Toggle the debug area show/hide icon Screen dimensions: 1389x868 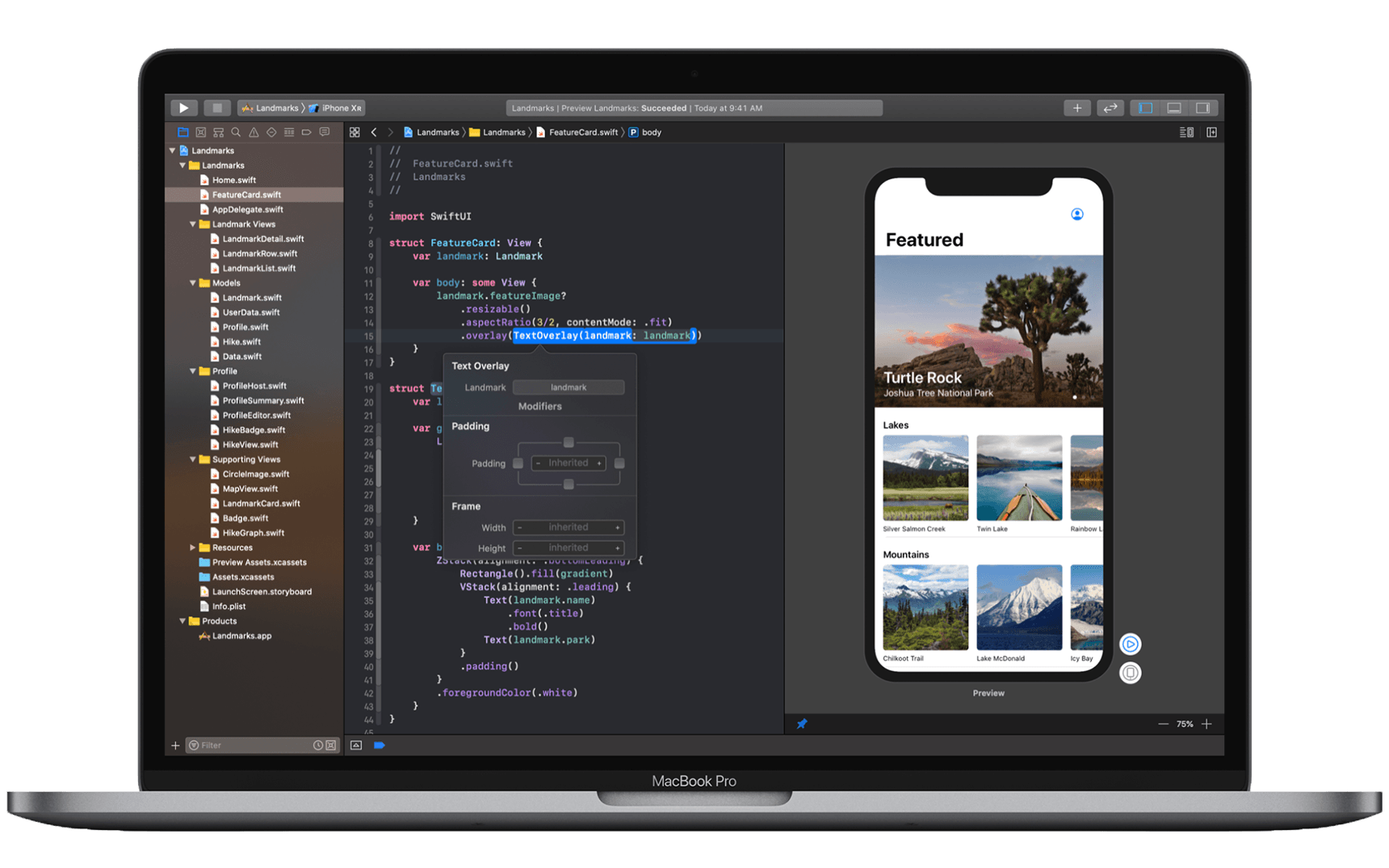coord(356,745)
